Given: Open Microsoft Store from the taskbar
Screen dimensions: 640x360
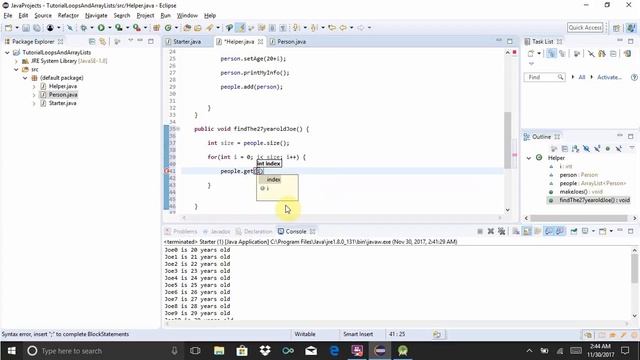Looking at the screenshot, I should (x=242, y=351).
